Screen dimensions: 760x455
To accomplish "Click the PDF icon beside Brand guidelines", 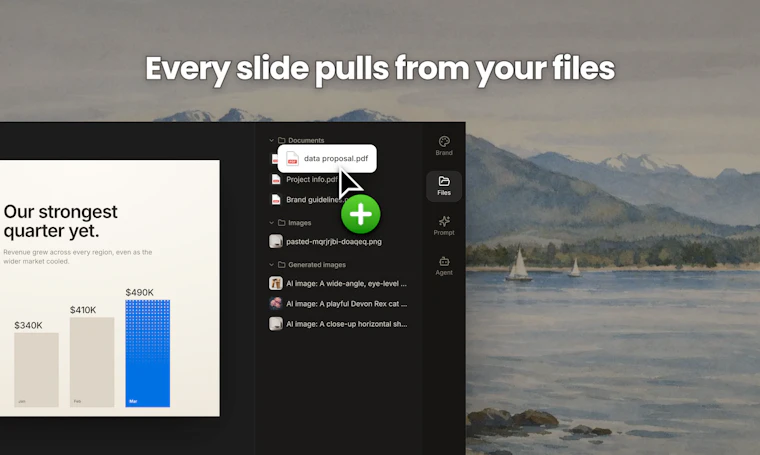I will pos(276,200).
